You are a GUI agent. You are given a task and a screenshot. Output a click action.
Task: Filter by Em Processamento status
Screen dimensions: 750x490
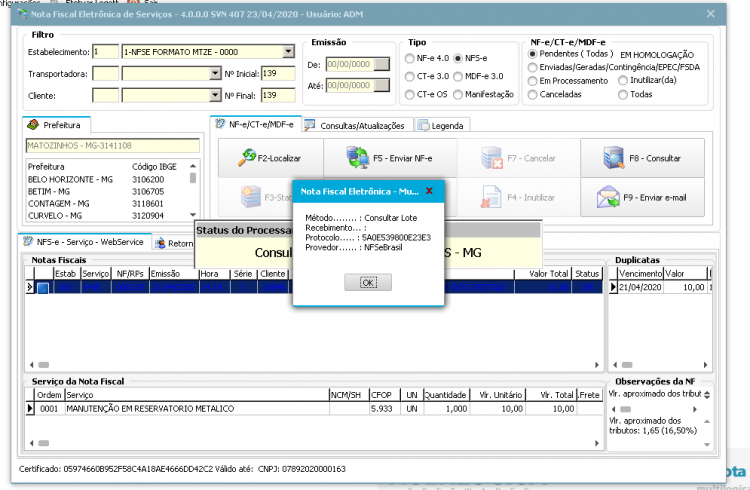(532, 81)
